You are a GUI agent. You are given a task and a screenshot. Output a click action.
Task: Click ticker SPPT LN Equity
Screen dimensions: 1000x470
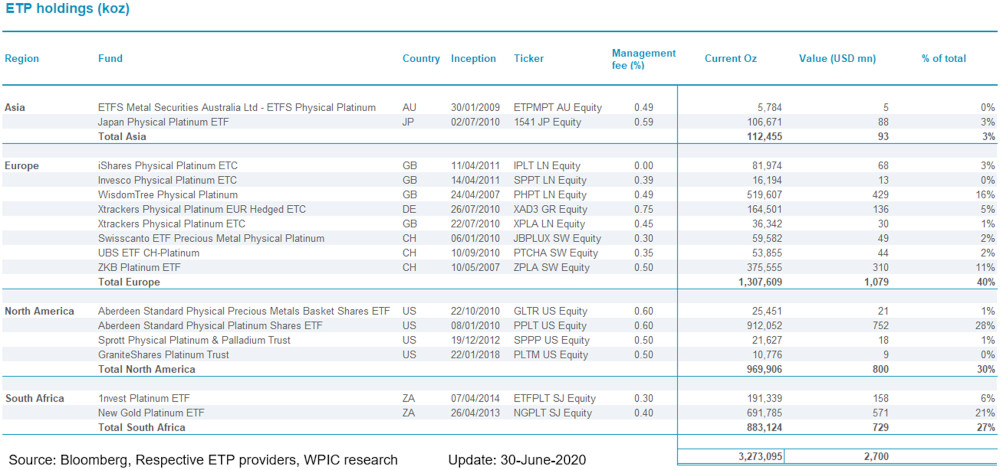[550, 180]
